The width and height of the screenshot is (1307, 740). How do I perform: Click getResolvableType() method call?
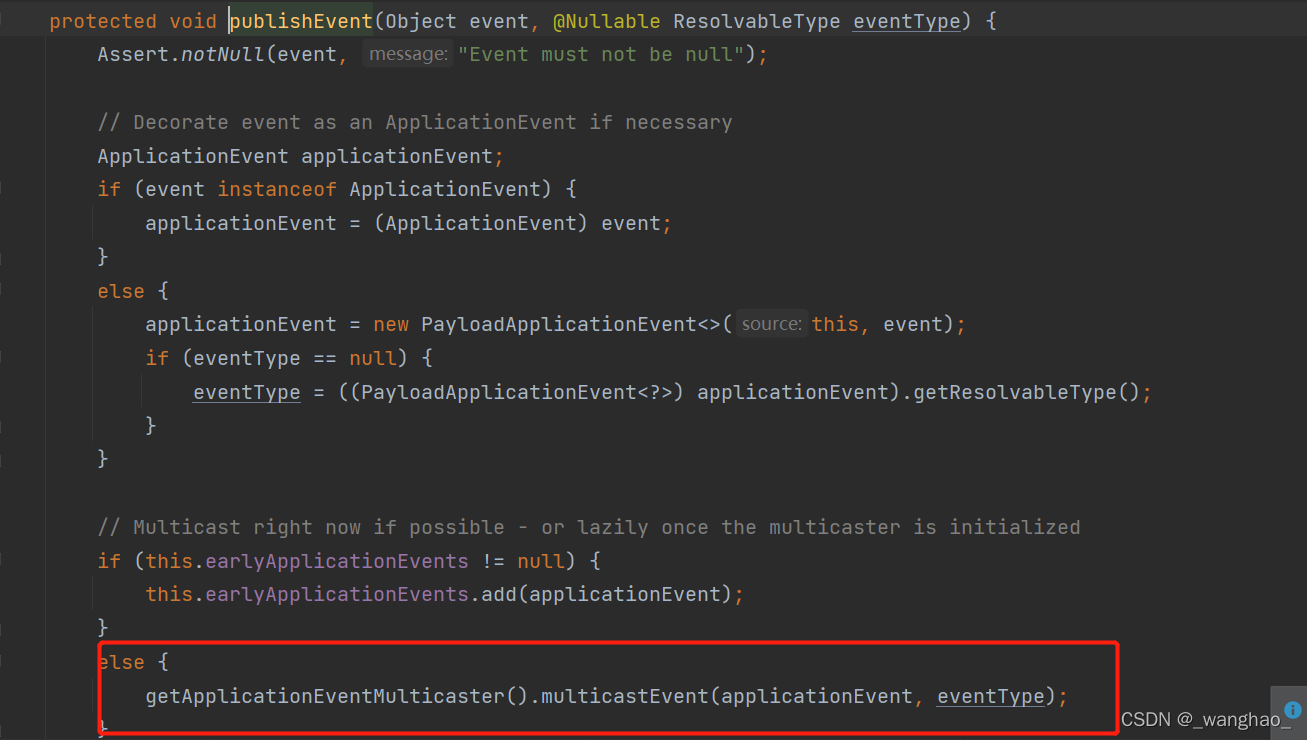pos(1026,392)
